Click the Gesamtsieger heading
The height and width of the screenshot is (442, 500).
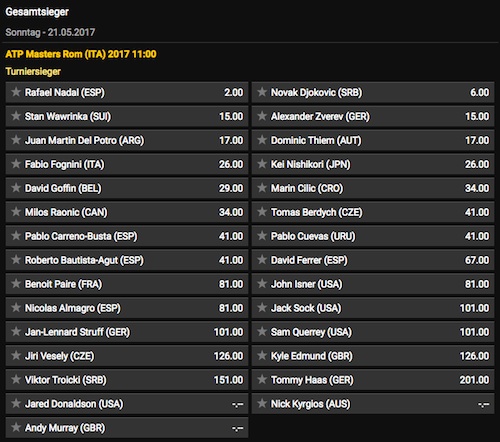point(37,12)
